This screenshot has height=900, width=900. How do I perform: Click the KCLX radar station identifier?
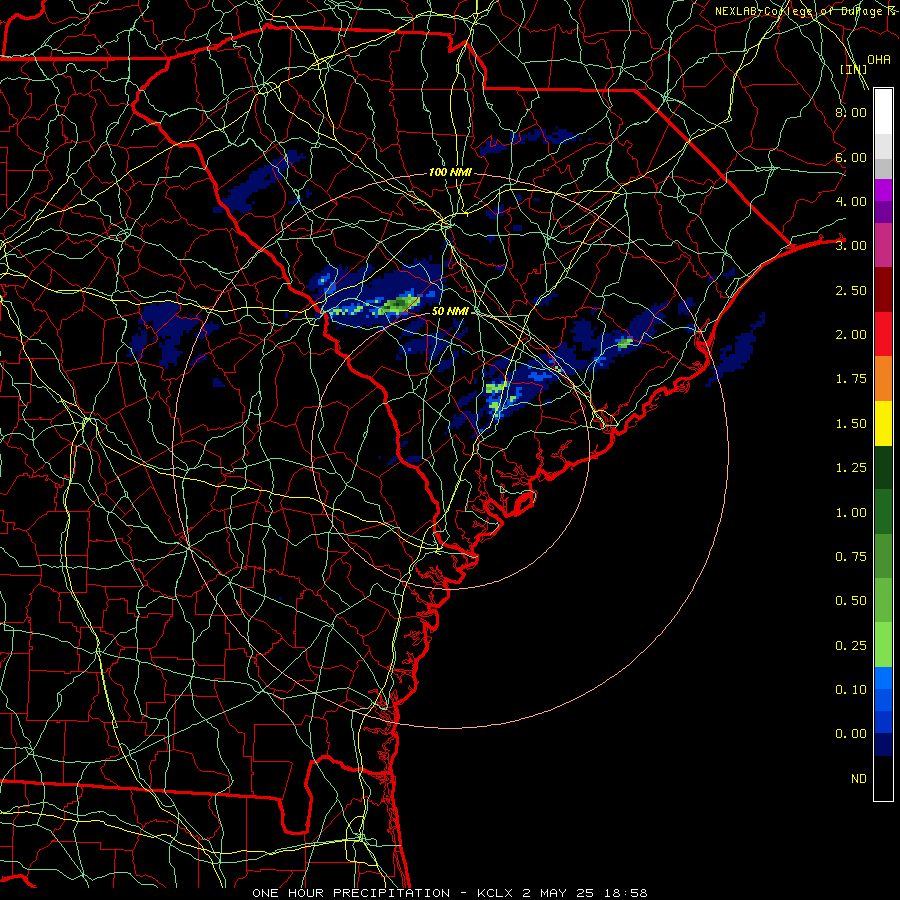point(496,893)
